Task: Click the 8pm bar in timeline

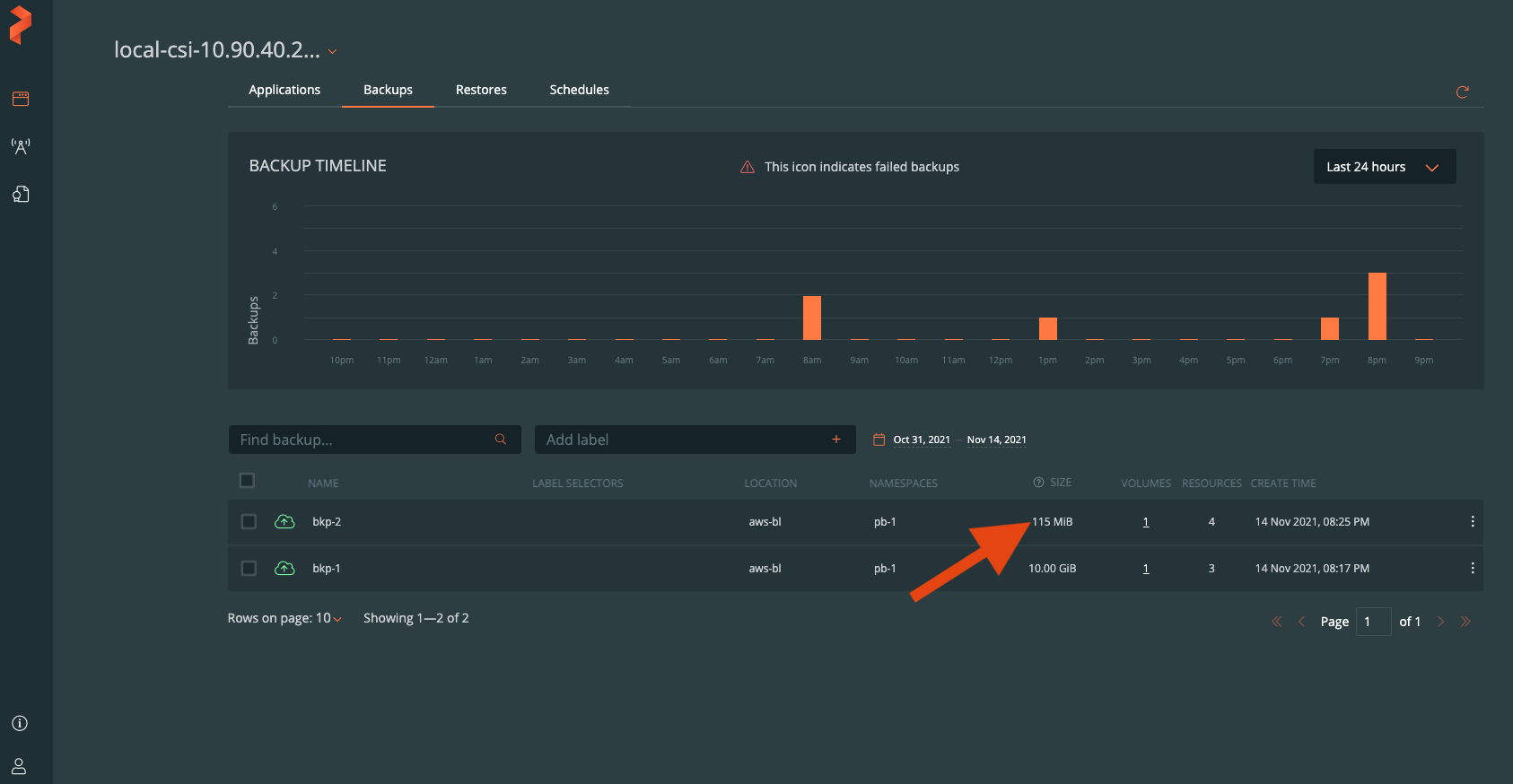Action: (1377, 306)
